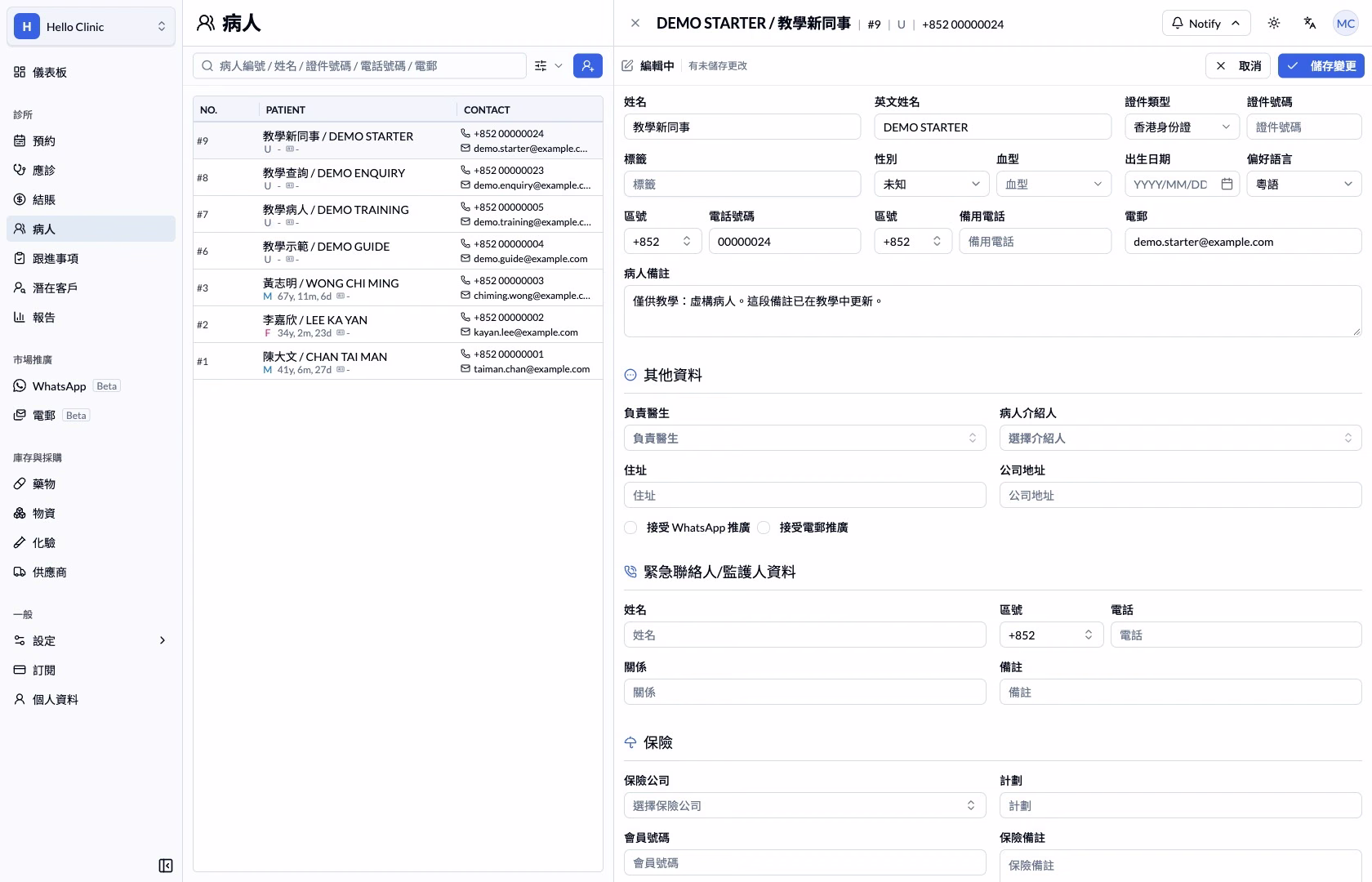Open the 血型 blood type dropdown
1372x882 pixels.
click(x=1054, y=185)
